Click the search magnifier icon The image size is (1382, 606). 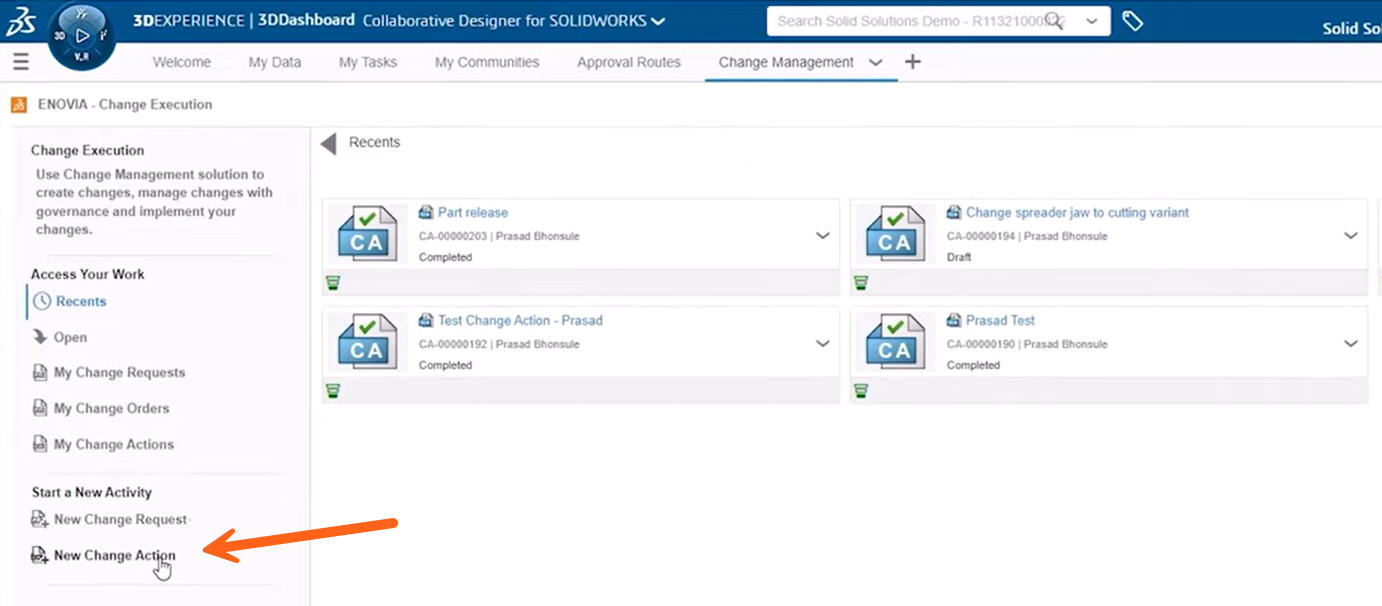[1054, 20]
